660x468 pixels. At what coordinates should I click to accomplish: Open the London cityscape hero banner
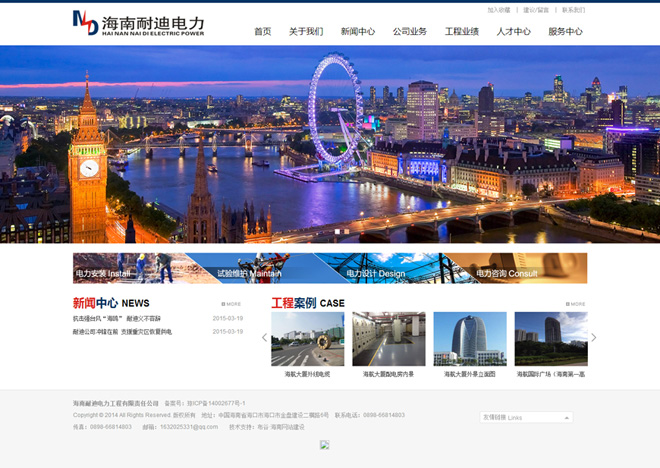click(x=330, y=144)
